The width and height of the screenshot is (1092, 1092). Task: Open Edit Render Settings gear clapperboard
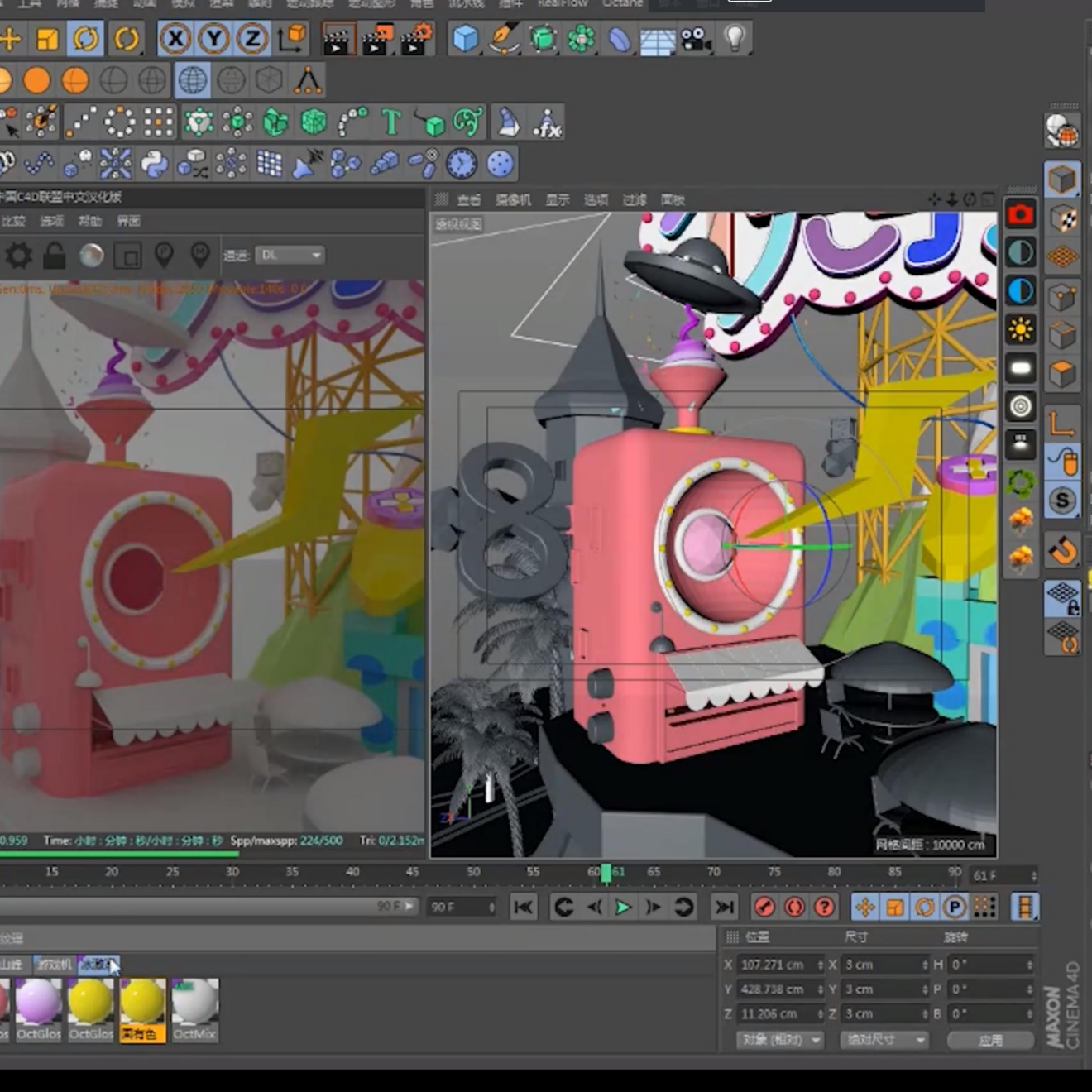(415, 38)
